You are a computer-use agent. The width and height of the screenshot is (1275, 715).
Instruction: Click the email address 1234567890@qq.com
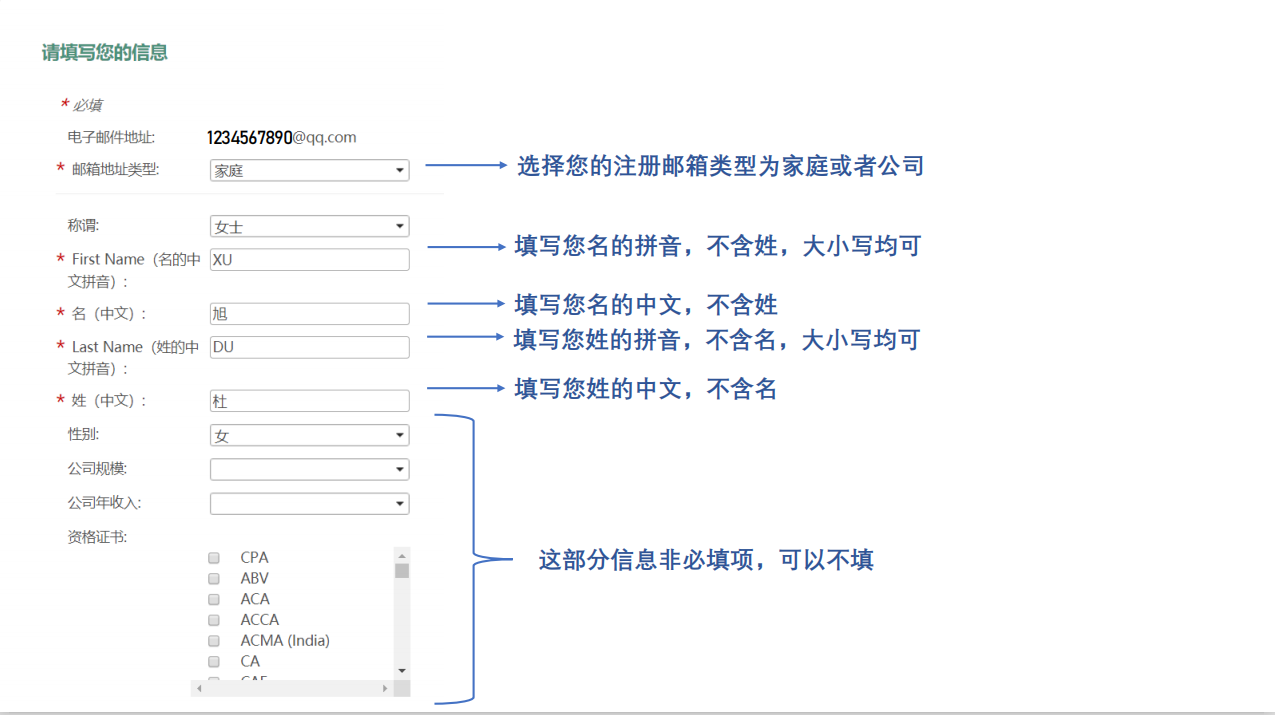point(280,137)
